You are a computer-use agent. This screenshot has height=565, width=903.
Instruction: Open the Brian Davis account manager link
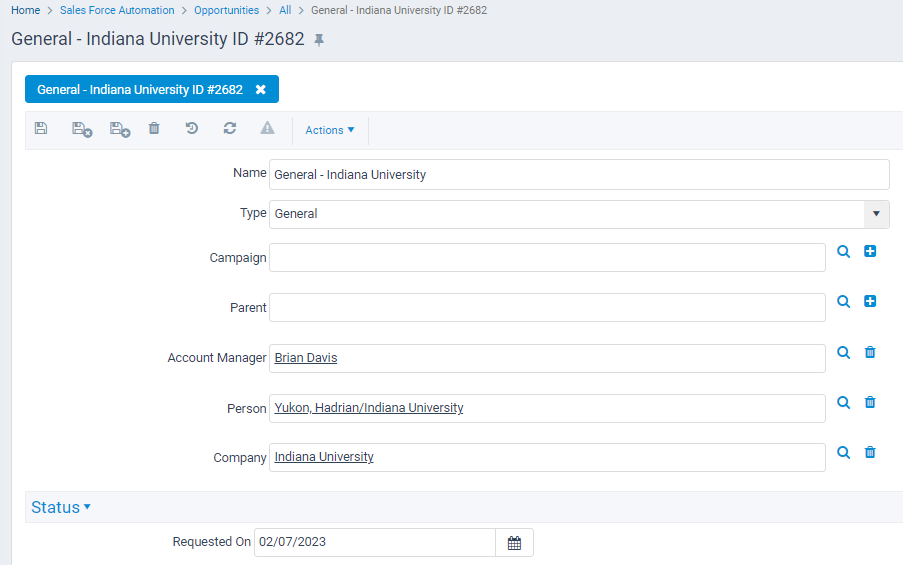306,358
